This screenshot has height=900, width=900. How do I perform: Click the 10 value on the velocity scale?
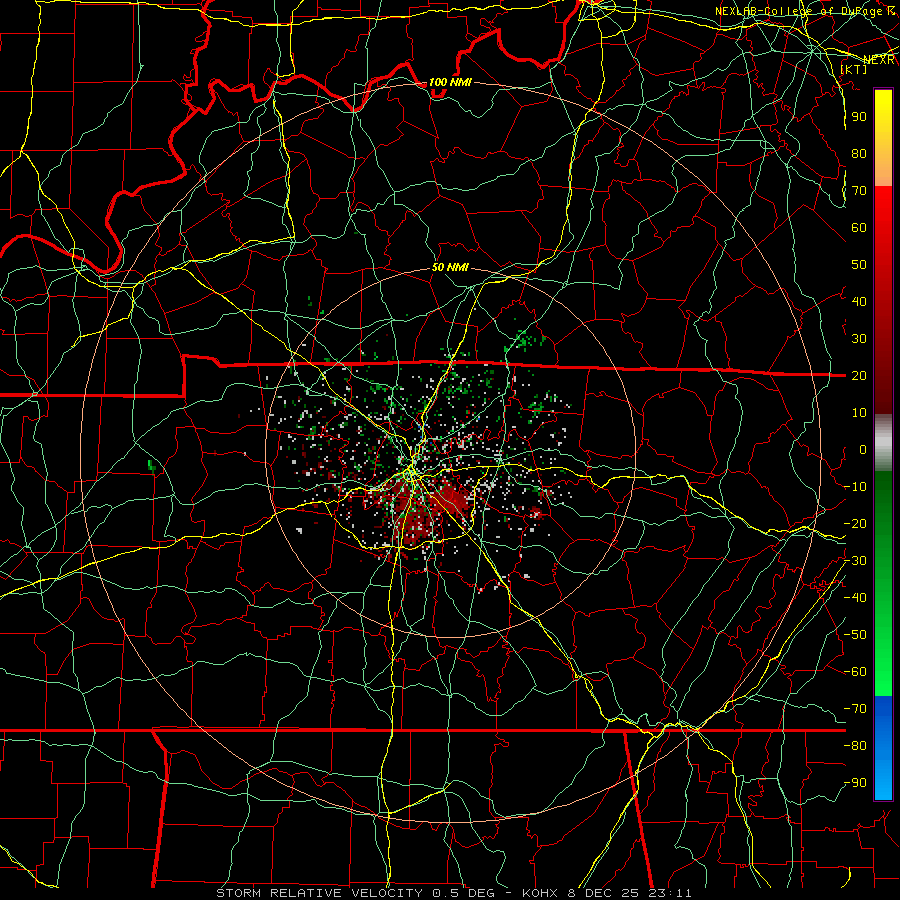click(859, 413)
